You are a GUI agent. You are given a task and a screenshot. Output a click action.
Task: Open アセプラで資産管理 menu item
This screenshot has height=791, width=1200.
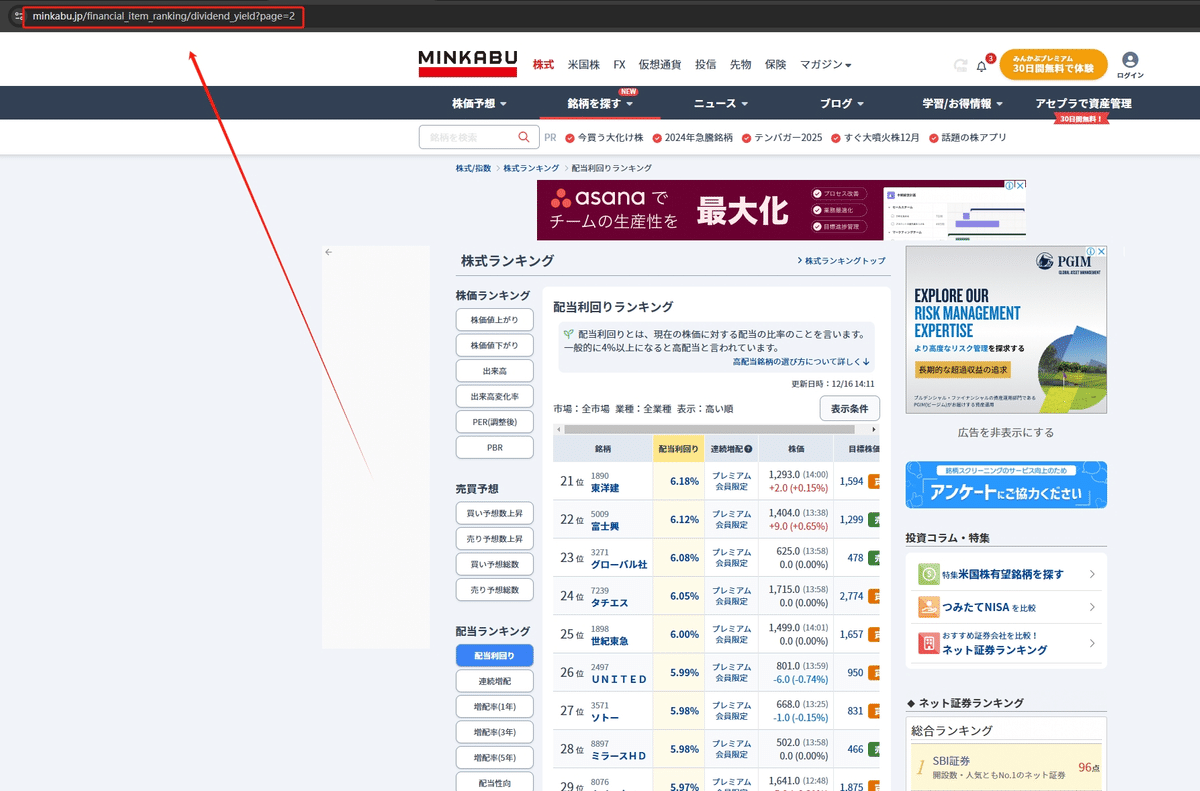pyautogui.click(x=1084, y=103)
